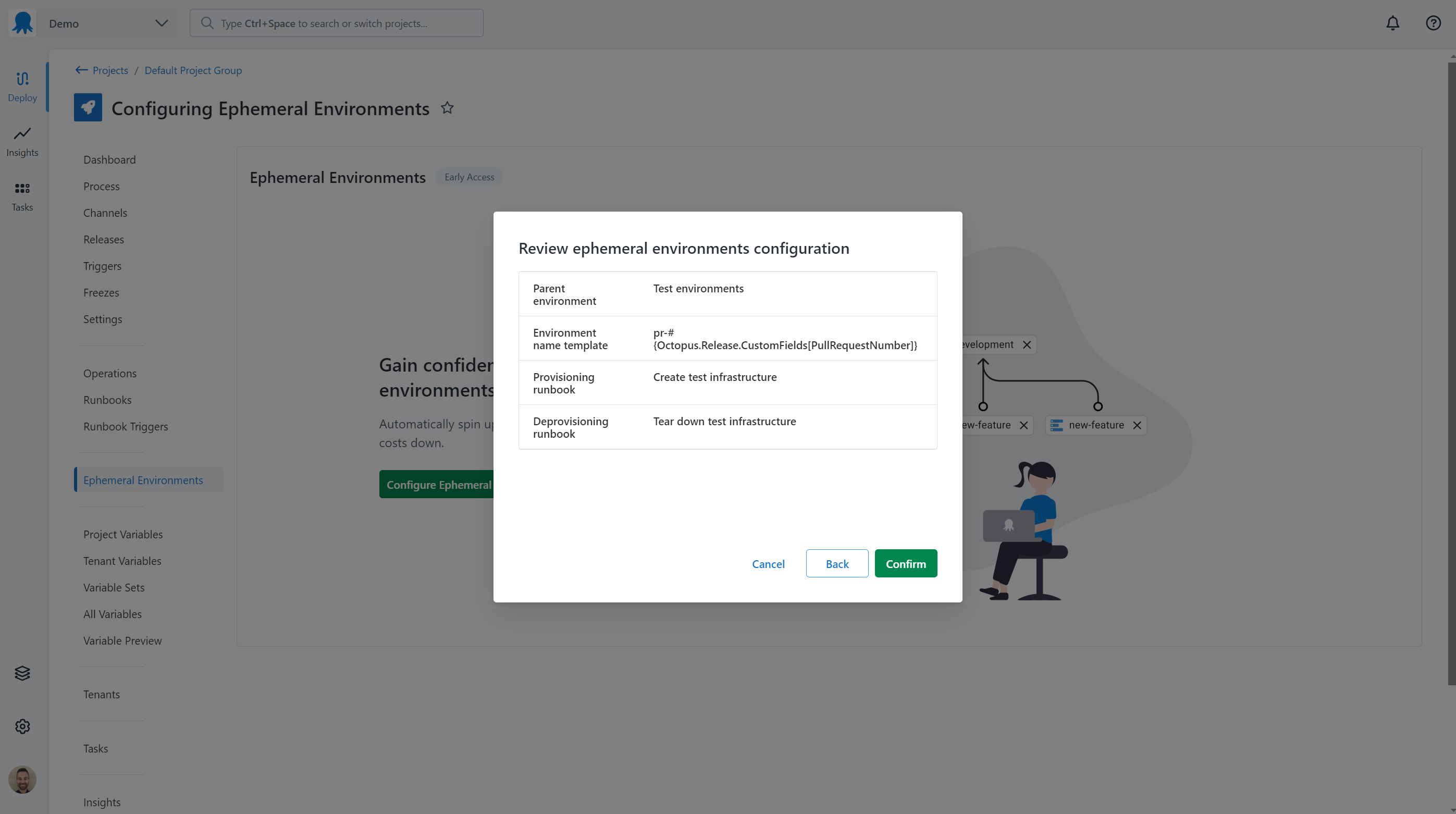Click the layers stack icon in sidebar
Image resolution: width=1456 pixels, height=814 pixels.
22,673
